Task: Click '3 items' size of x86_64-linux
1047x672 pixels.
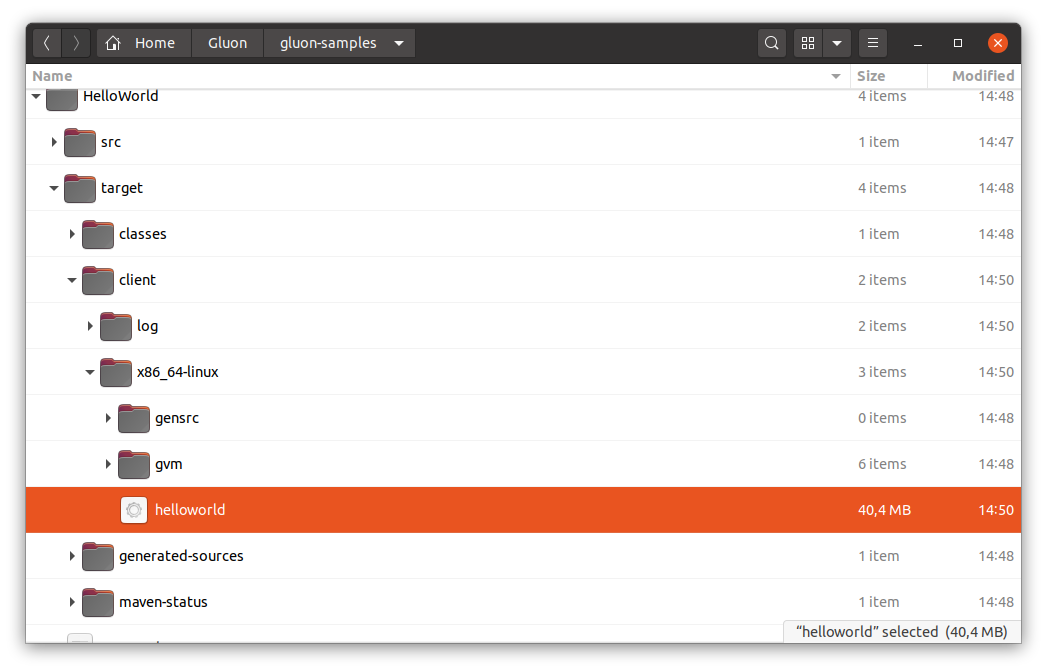Action: click(882, 372)
